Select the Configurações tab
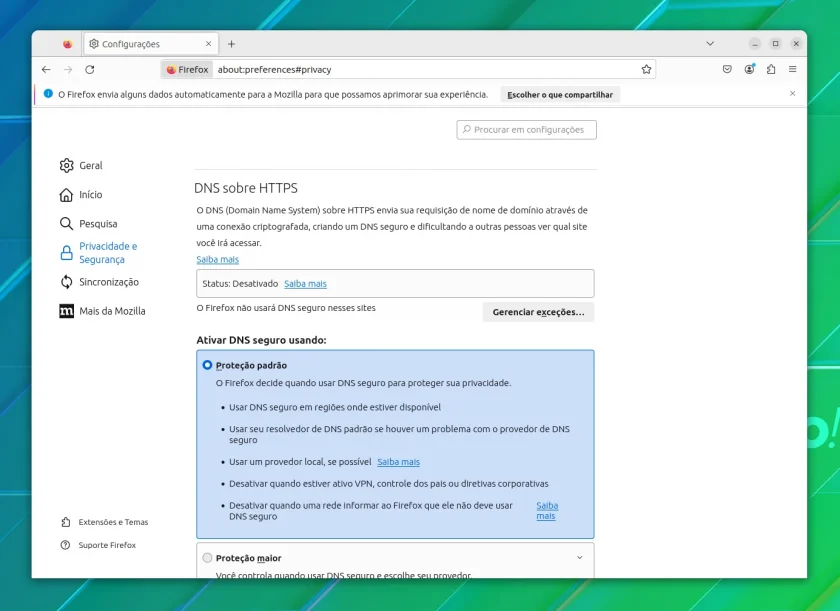 (151, 44)
